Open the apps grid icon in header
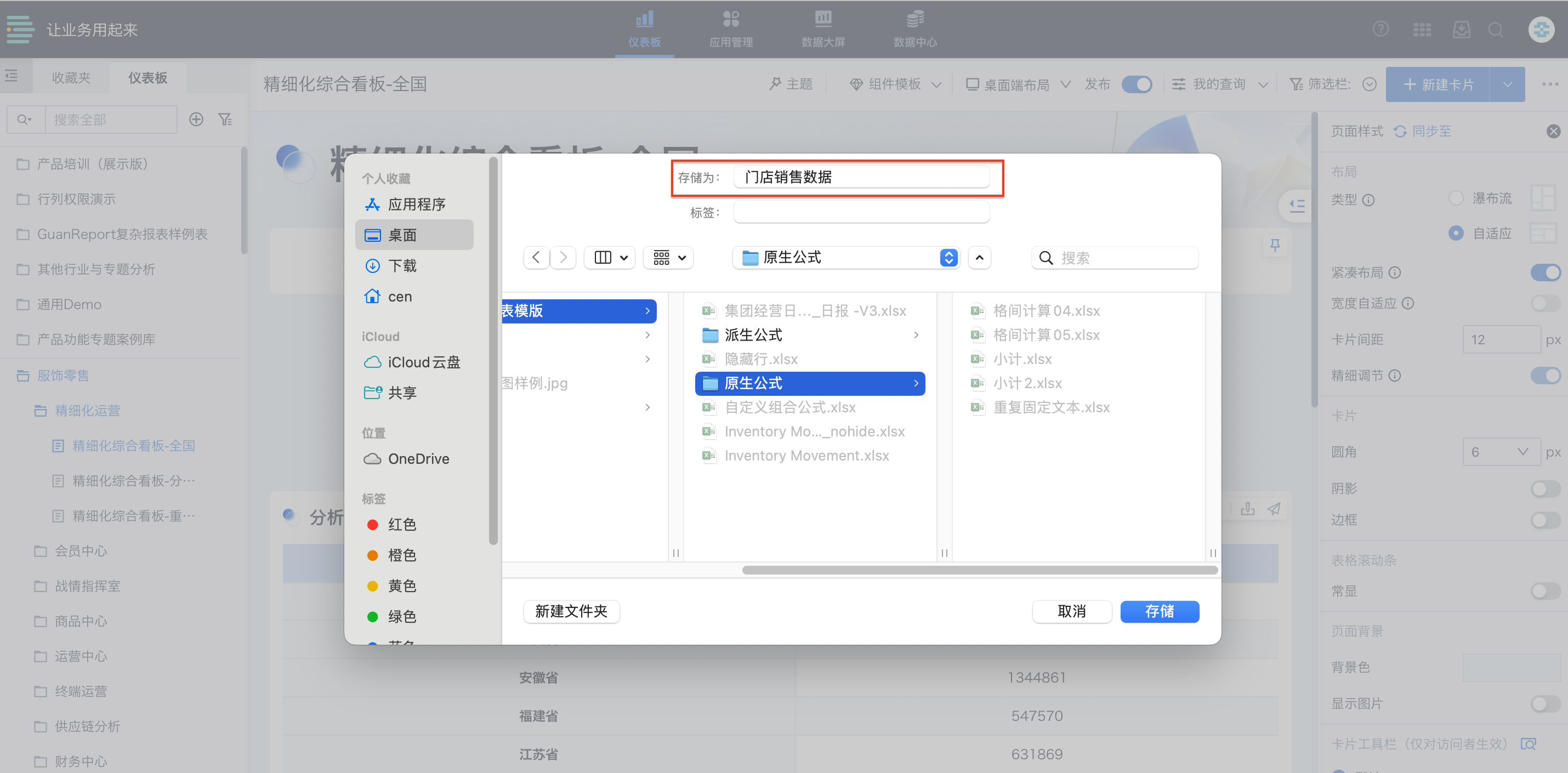1568x773 pixels. click(1421, 29)
